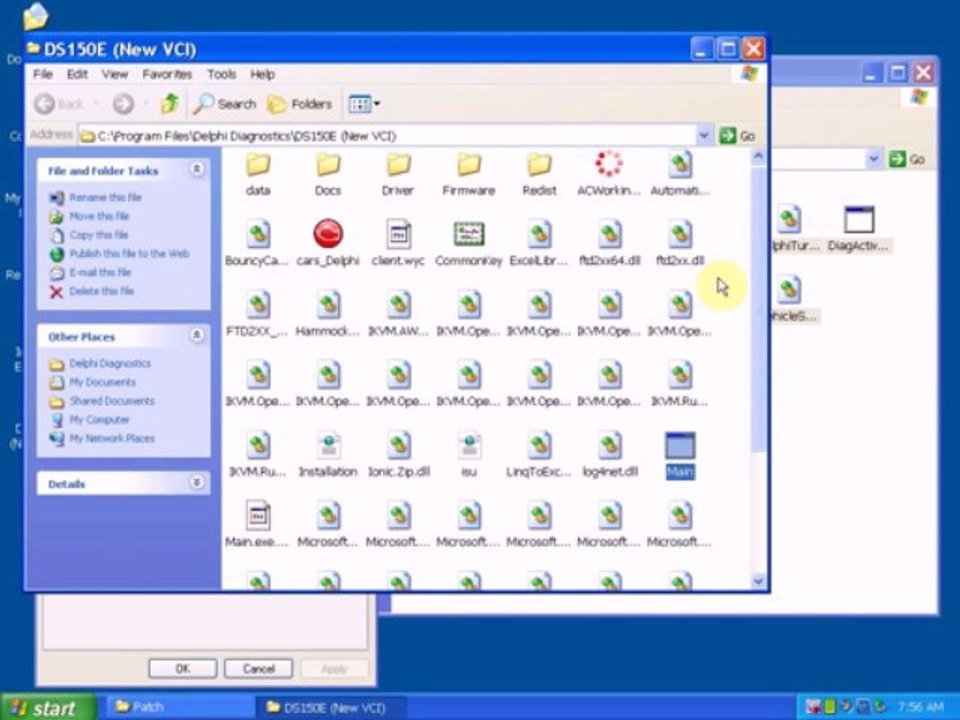Select the Automati... dll file
960x720 pixels.
click(x=680, y=173)
